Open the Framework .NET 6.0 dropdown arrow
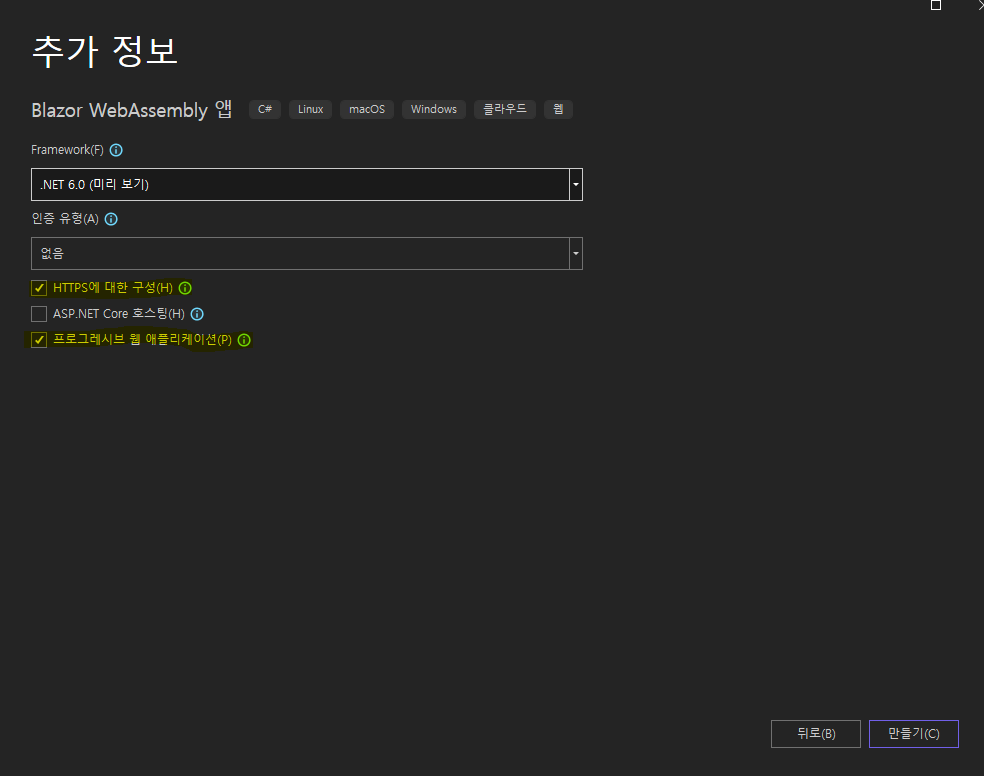 pos(575,184)
